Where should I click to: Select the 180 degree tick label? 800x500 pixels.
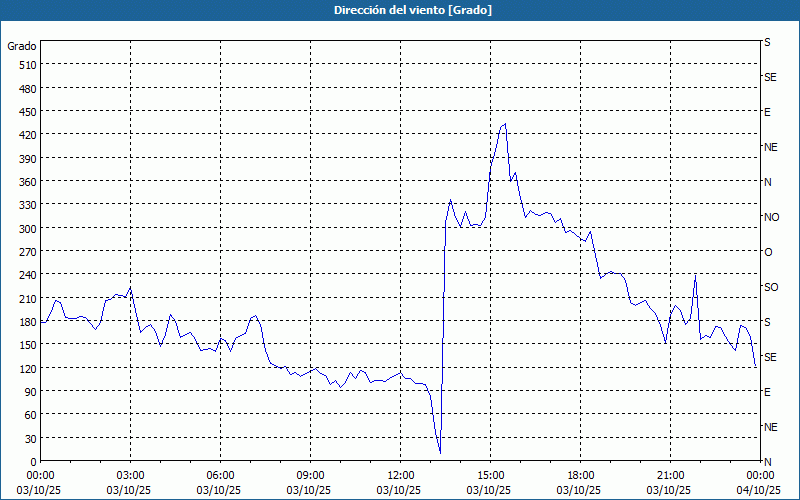point(24,322)
